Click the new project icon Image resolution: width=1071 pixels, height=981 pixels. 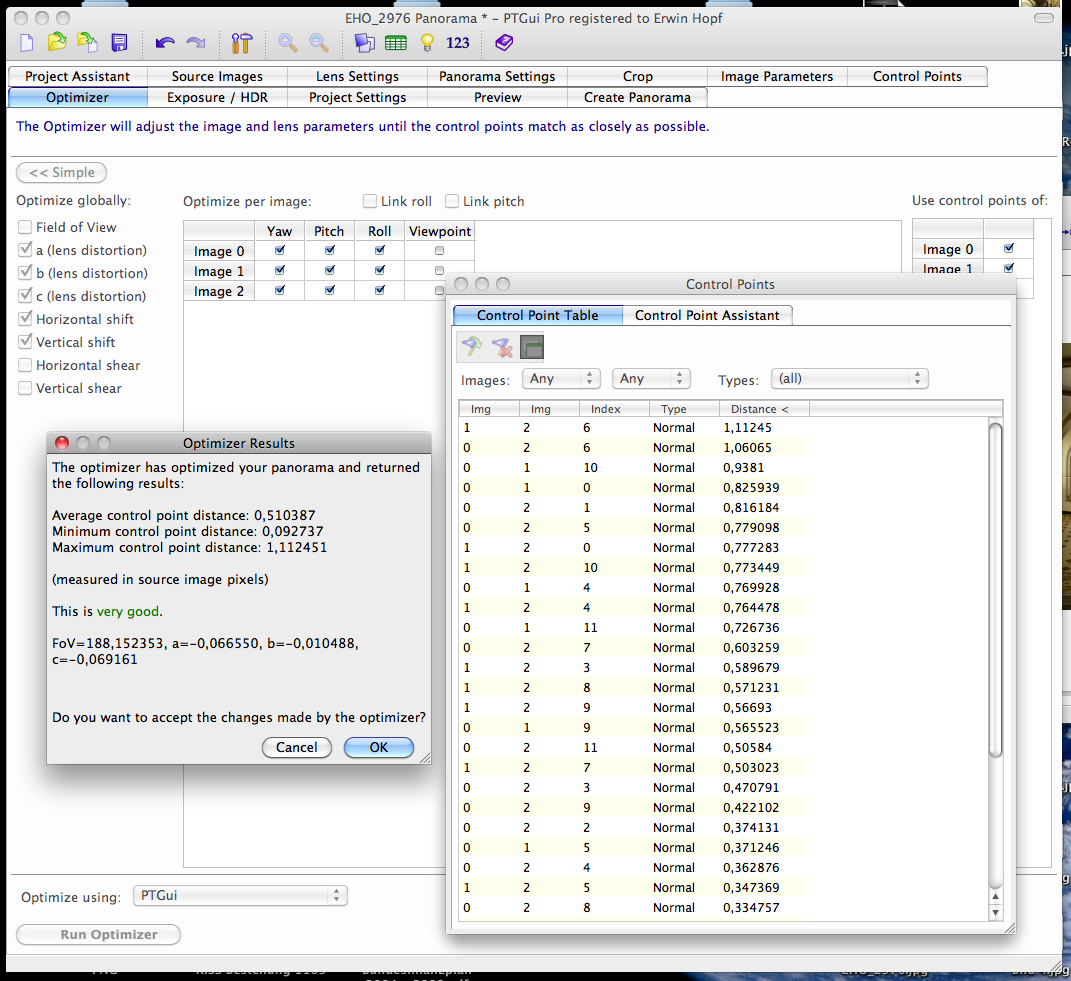point(27,43)
